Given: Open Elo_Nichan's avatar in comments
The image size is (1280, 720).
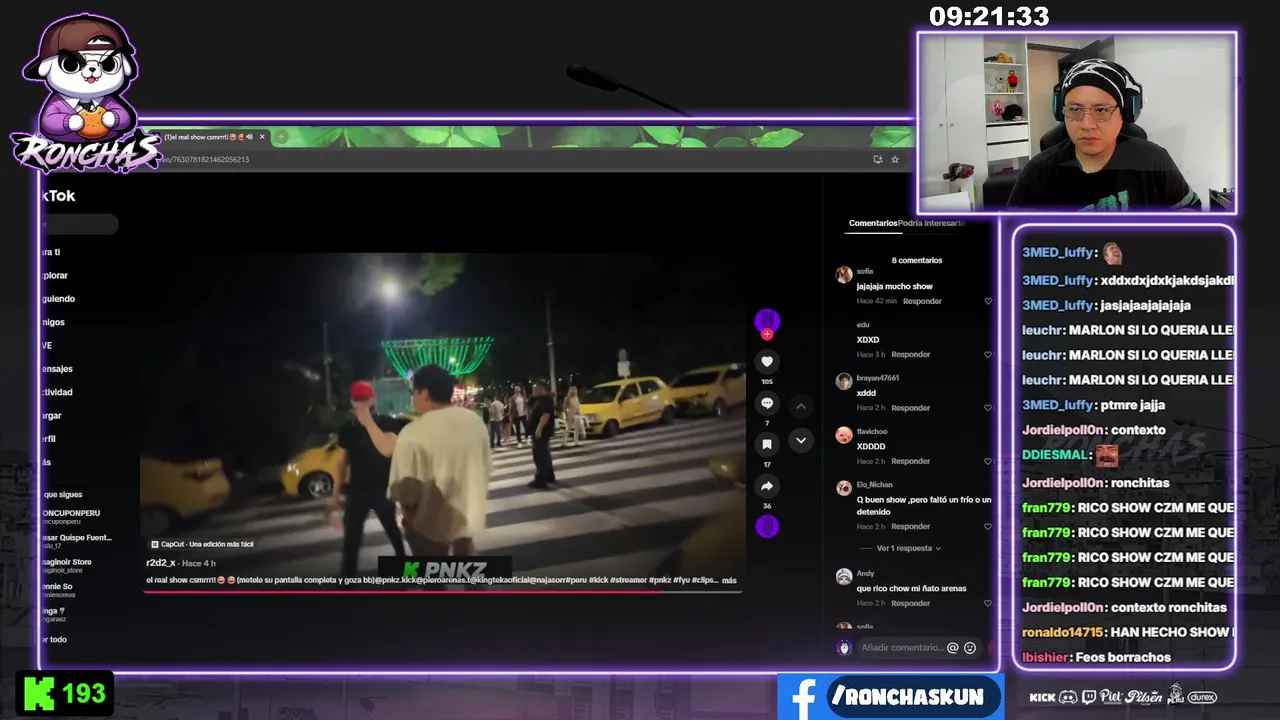Looking at the screenshot, I should coord(844,488).
